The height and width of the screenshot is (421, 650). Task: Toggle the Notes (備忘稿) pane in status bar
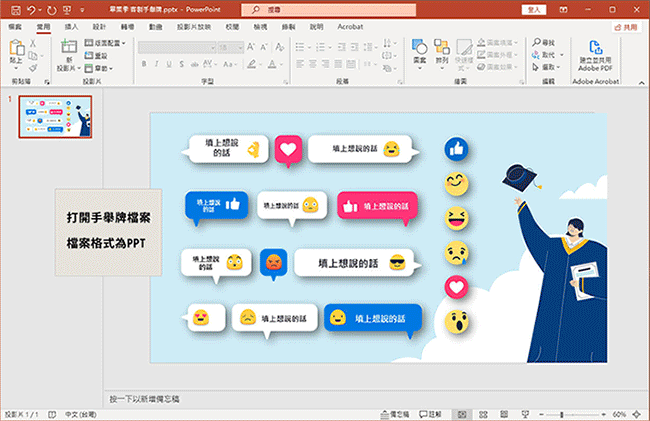[x=396, y=414]
